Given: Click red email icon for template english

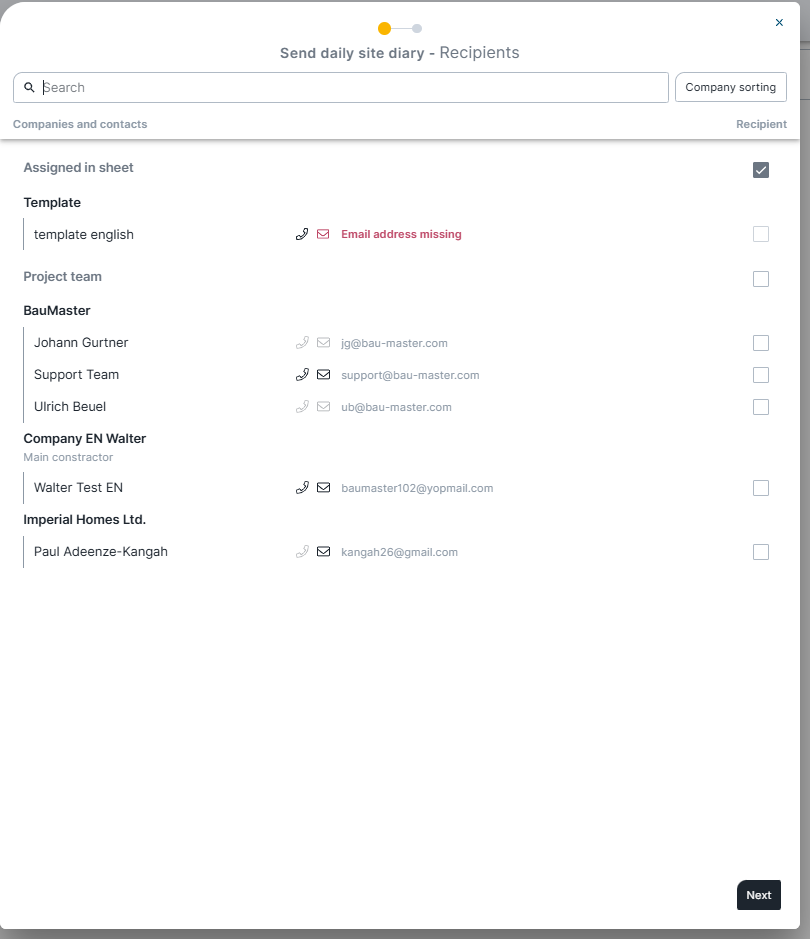Looking at the screenshot, I should 323,234.
